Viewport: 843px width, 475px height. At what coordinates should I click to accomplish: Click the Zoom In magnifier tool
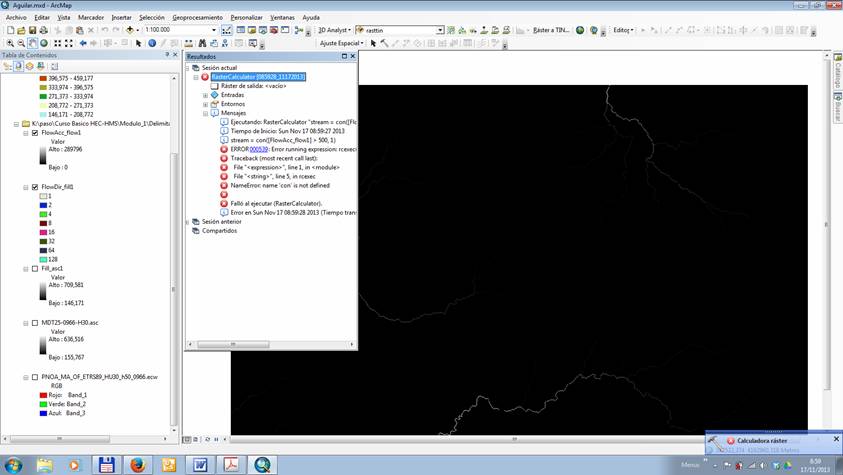pos(9,44)
